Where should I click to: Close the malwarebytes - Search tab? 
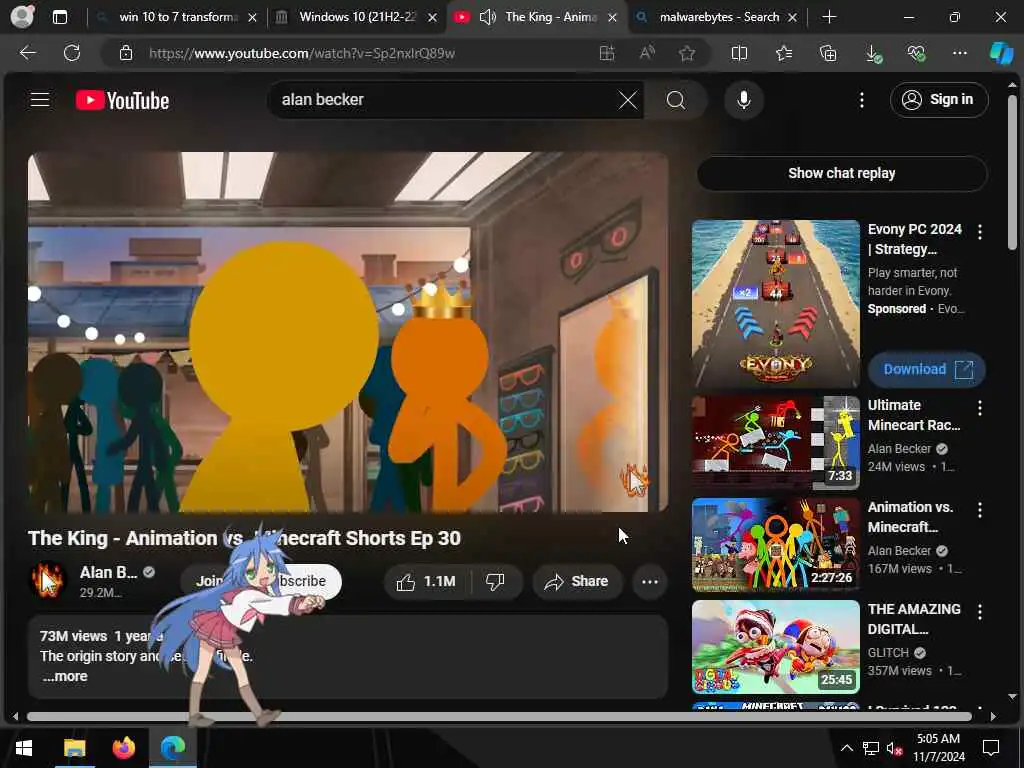tap(792, 18)
